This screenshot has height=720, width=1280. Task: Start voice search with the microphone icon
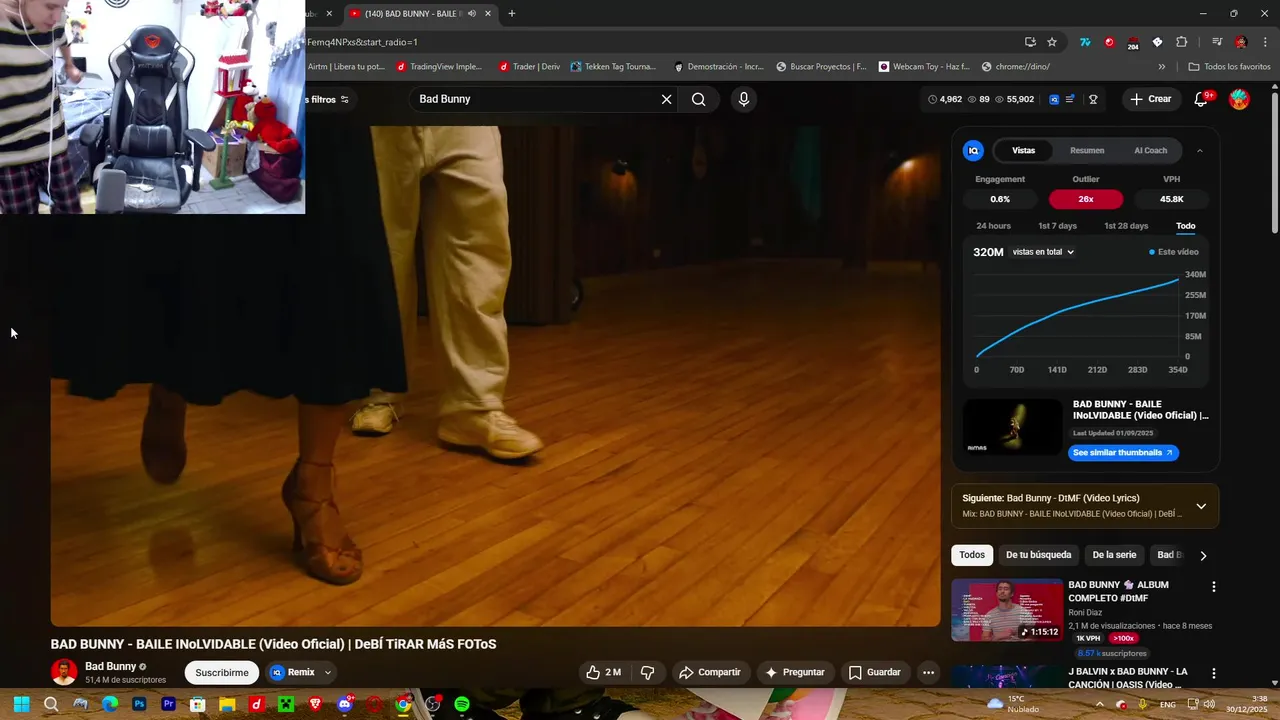[x=743, y=99]
